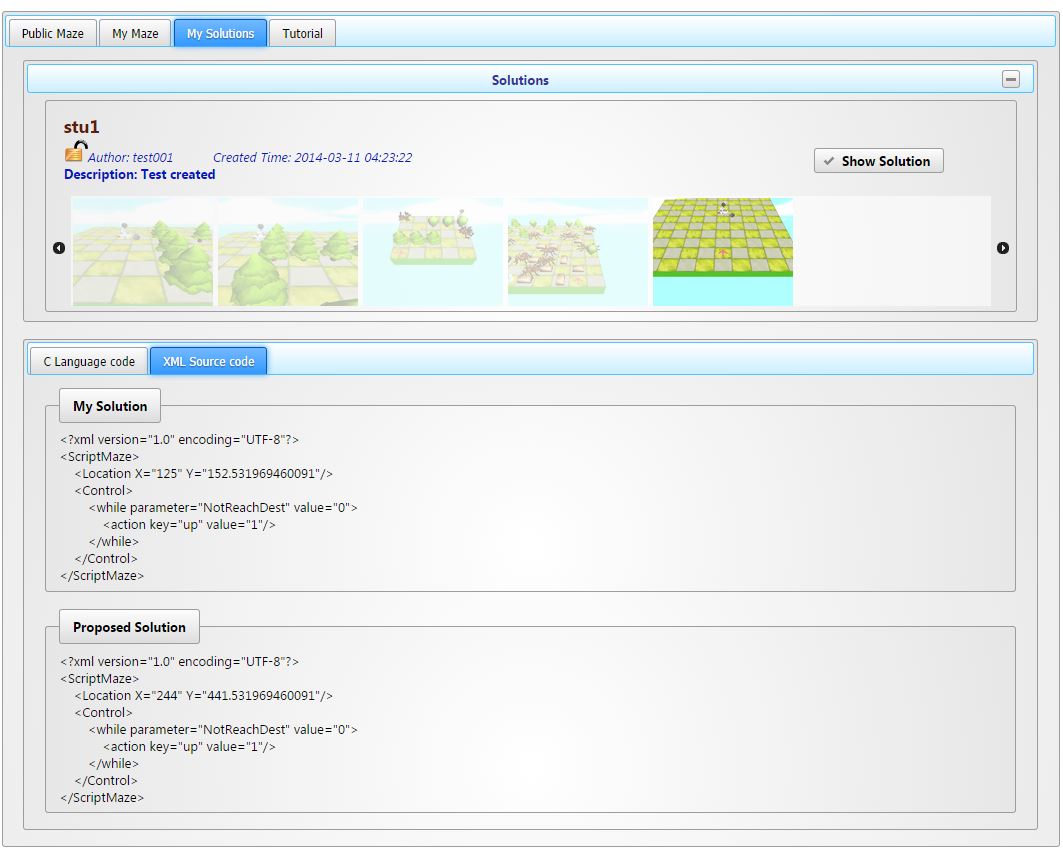Open the My Maze tab
The width and height of the screenshot is (1063, 857).
135,33
